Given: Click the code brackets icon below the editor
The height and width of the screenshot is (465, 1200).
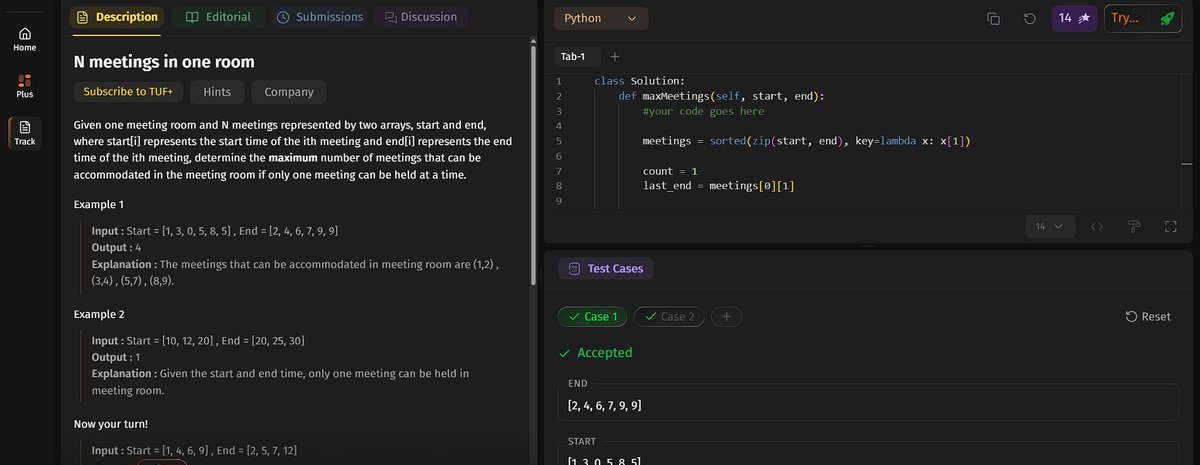Looking at the screenshot, I should 1096,227.
